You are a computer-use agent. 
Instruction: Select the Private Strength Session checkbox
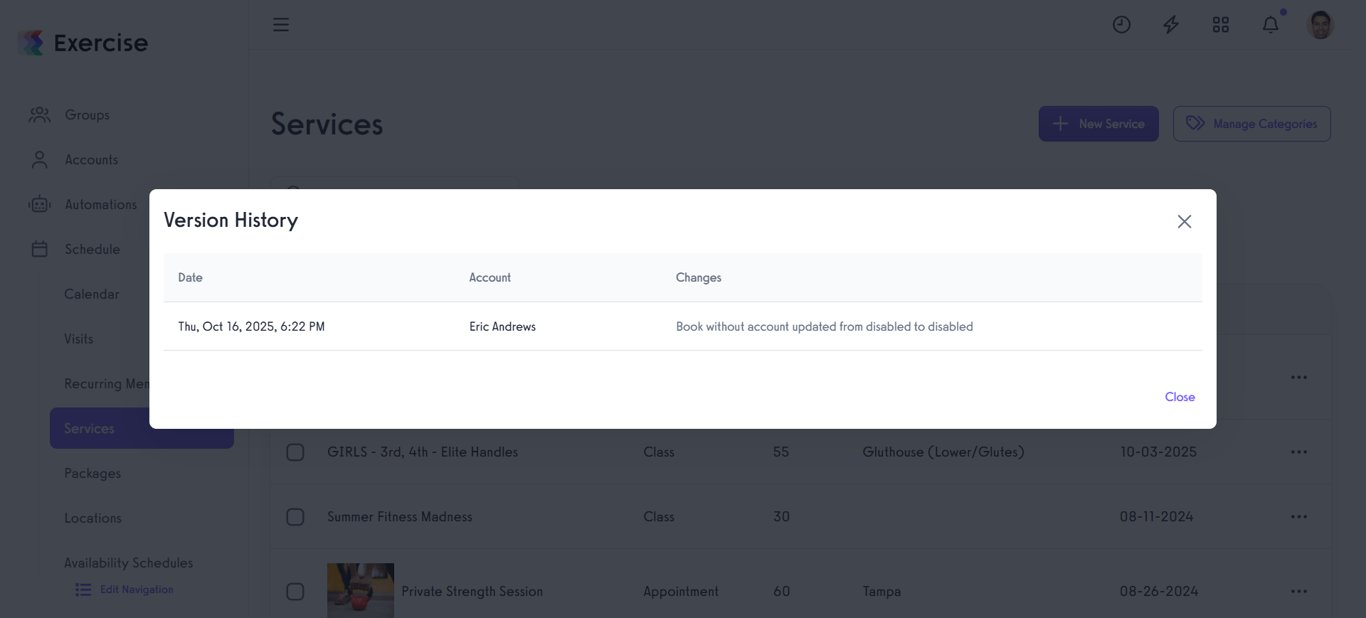point(295,591)
